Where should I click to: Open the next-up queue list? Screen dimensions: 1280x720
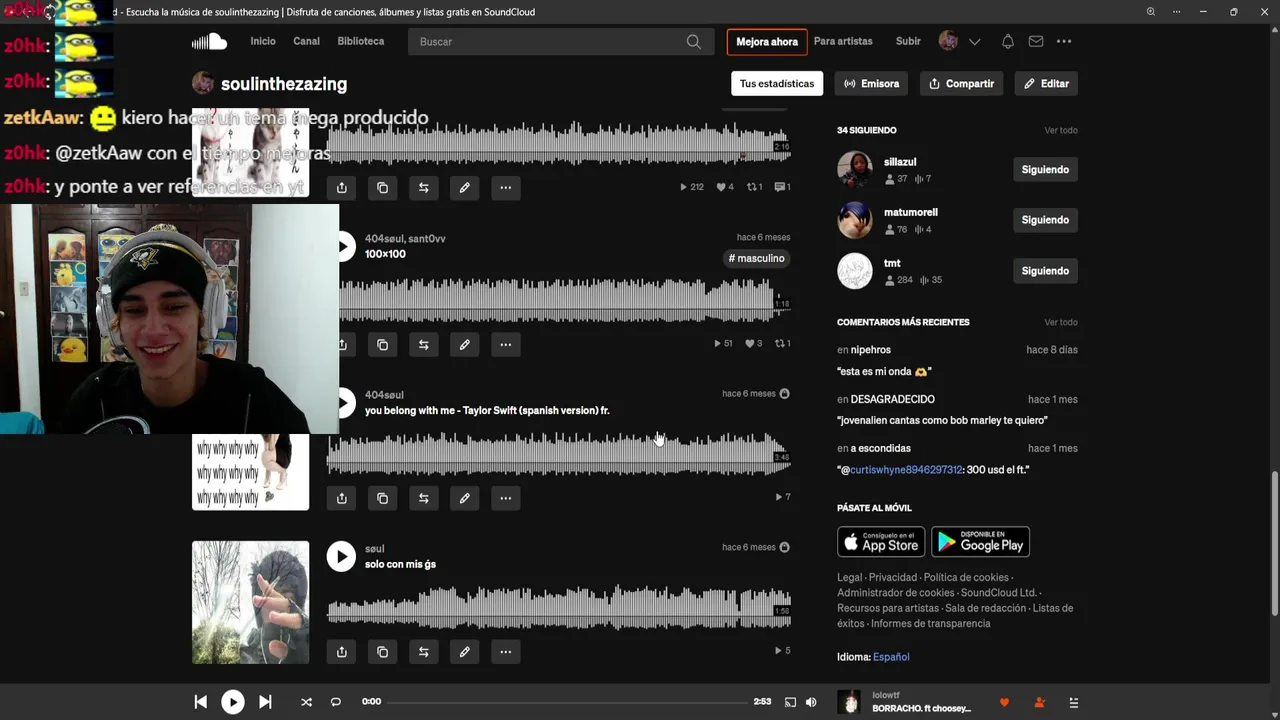click(x=1073, y=703)
